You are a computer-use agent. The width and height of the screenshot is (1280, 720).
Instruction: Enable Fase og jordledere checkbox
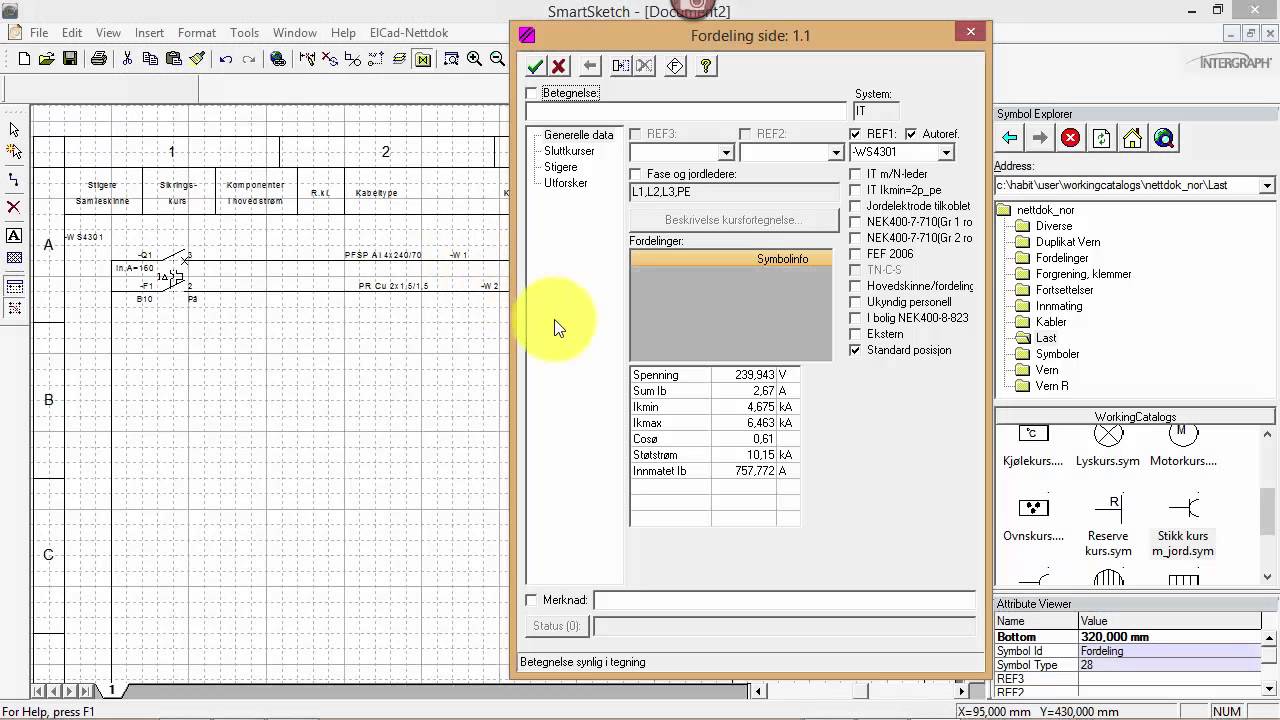[636, 174]
